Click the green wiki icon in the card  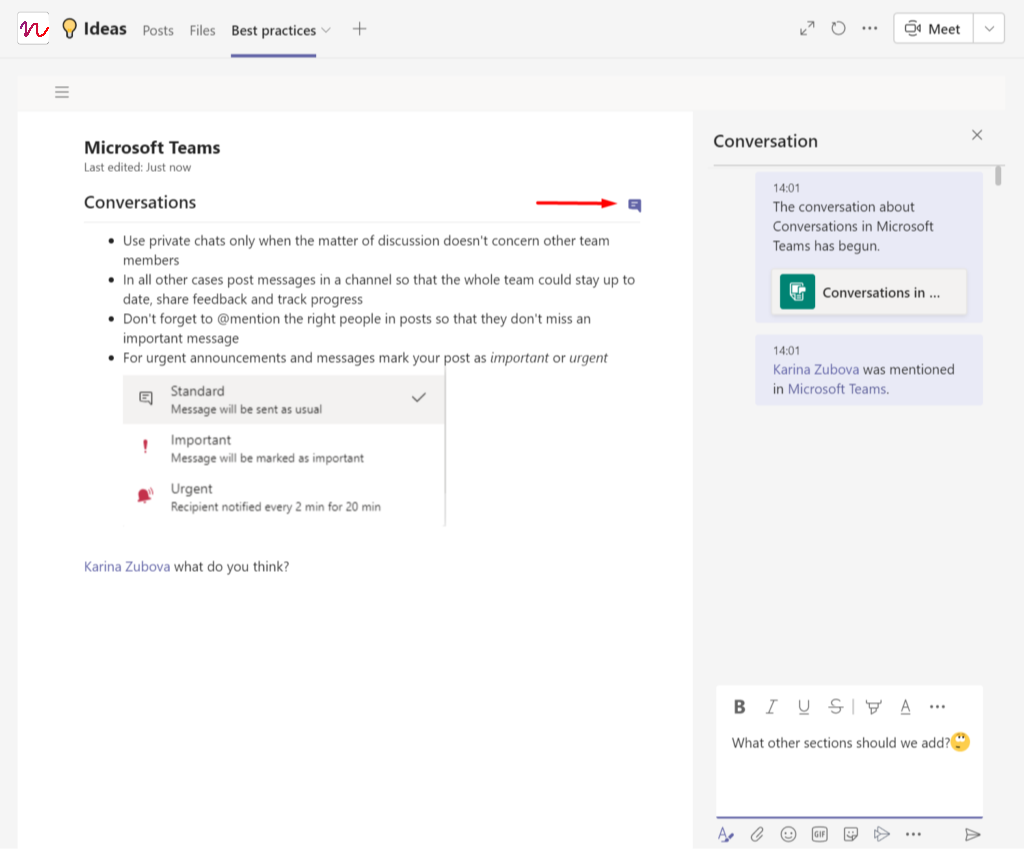pos(797,291)
